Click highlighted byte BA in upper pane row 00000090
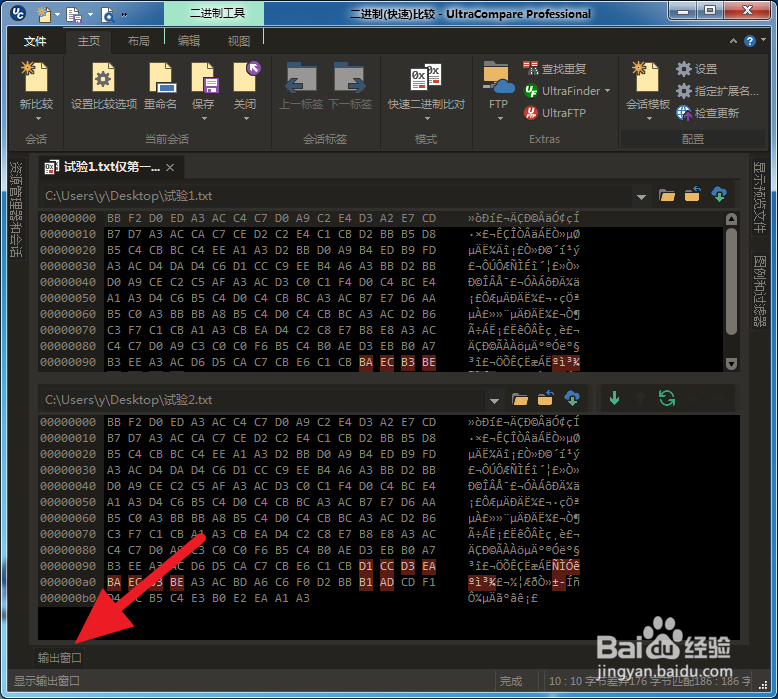The width and height of the screenshot is (778, 699). click(366, 362)
